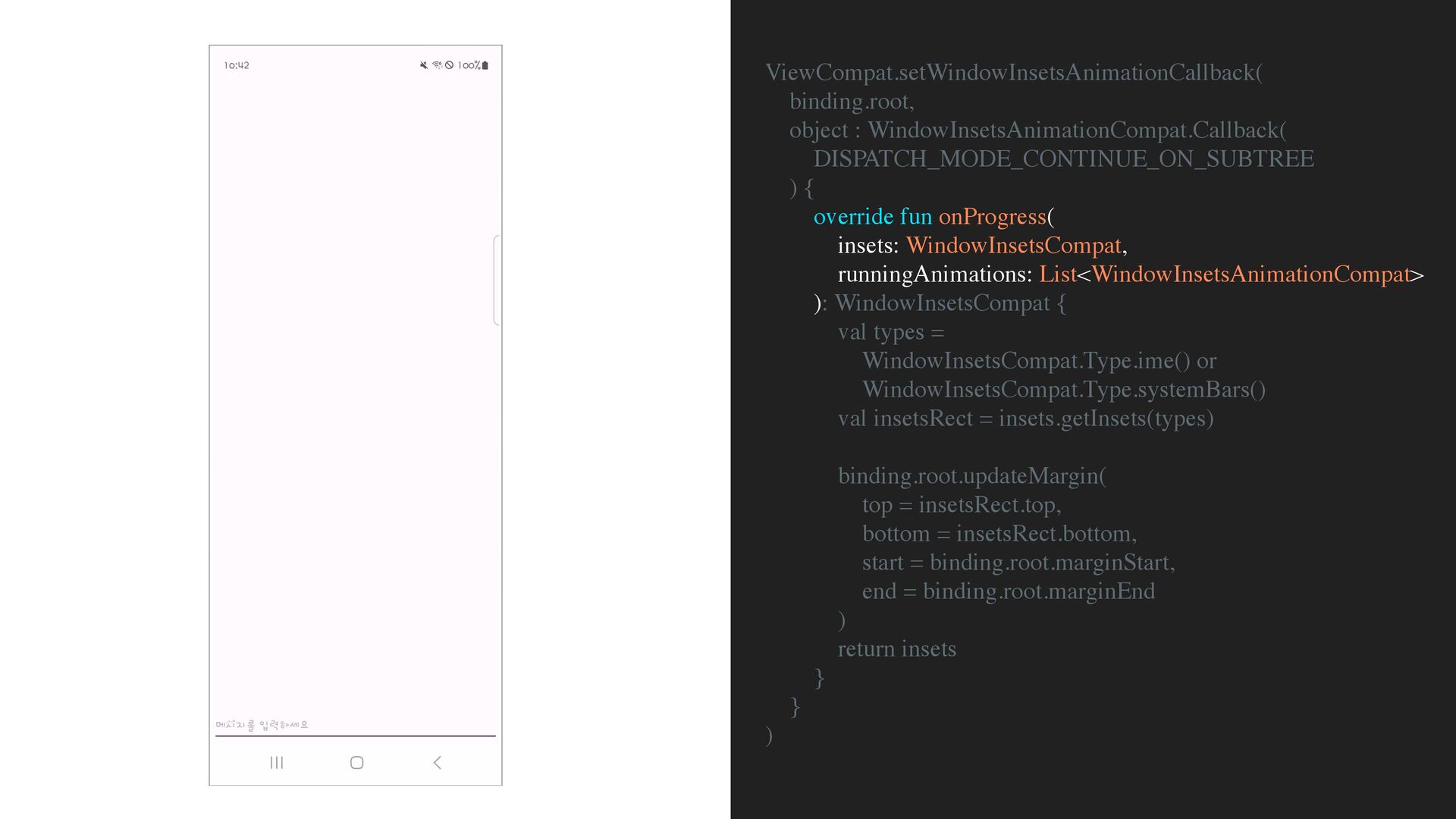Tap the back navigation arrow
The width and height of the screenshot is (1456, 819).
(x=438, y=763)
